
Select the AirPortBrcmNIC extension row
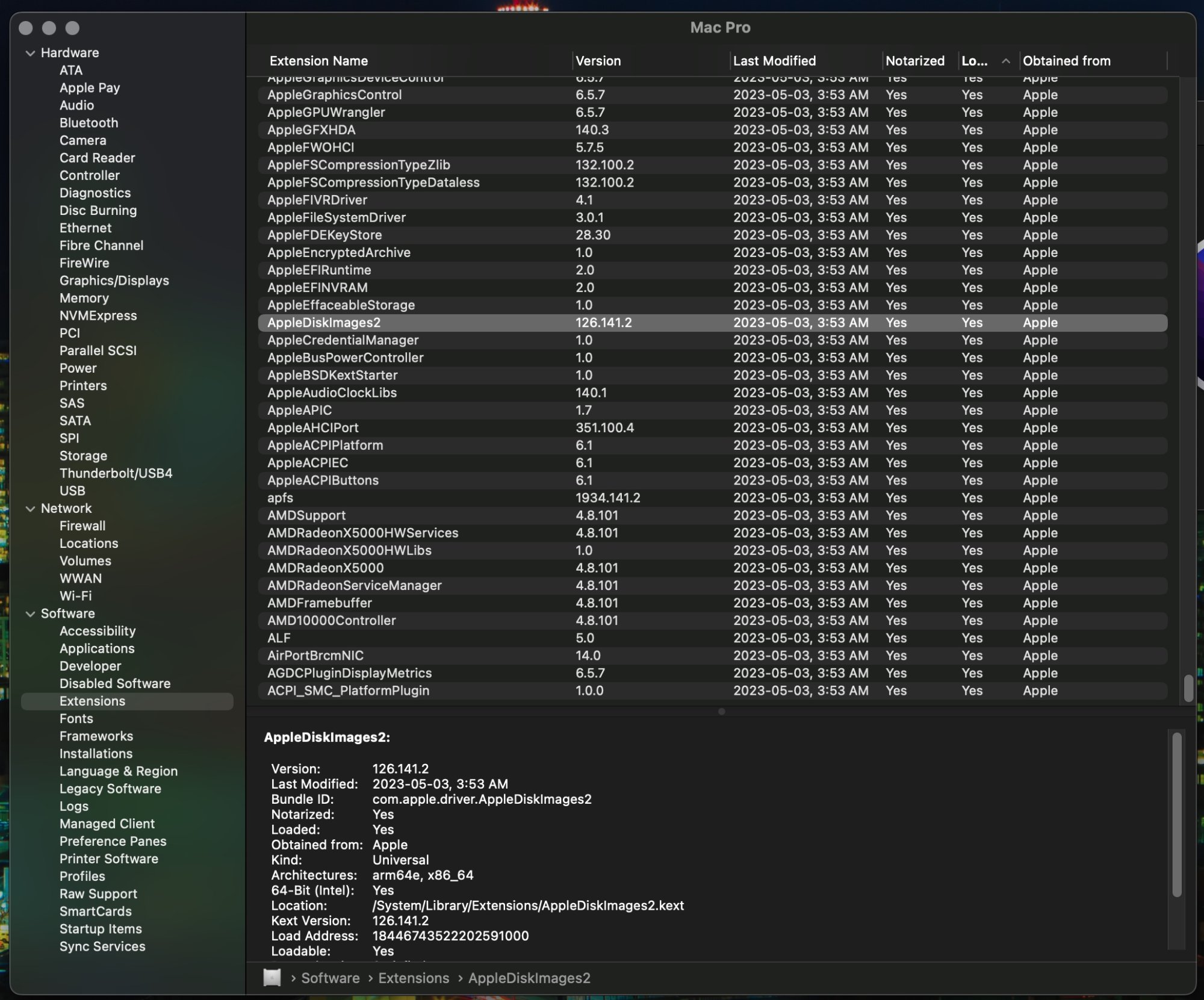point(315,656)
